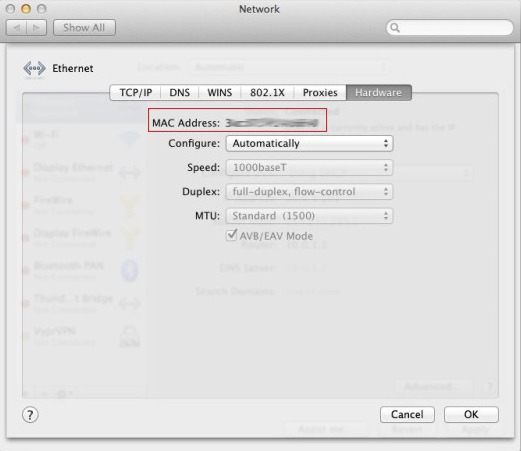This screenshot has height=451, width=521.
Task: Click the Ethernet interface icon
Action: (34, 69)
